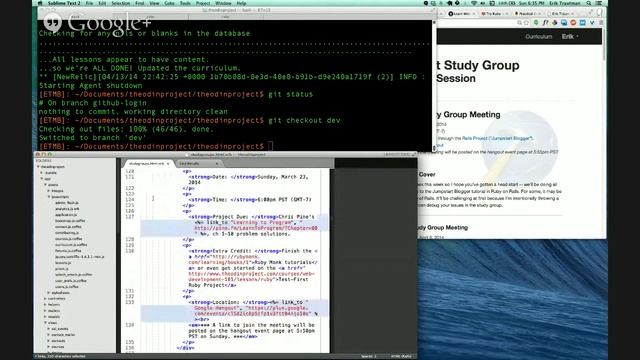This screenshot has width=640, height=360.
Task: Open the Help menu
Action: tap(241, 3)
